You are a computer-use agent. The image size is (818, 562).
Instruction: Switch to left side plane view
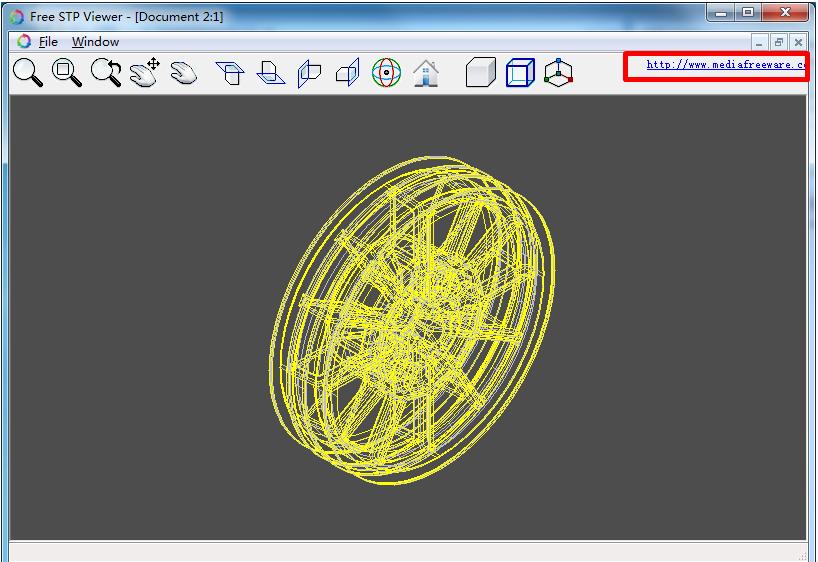(x=309, y=73)
